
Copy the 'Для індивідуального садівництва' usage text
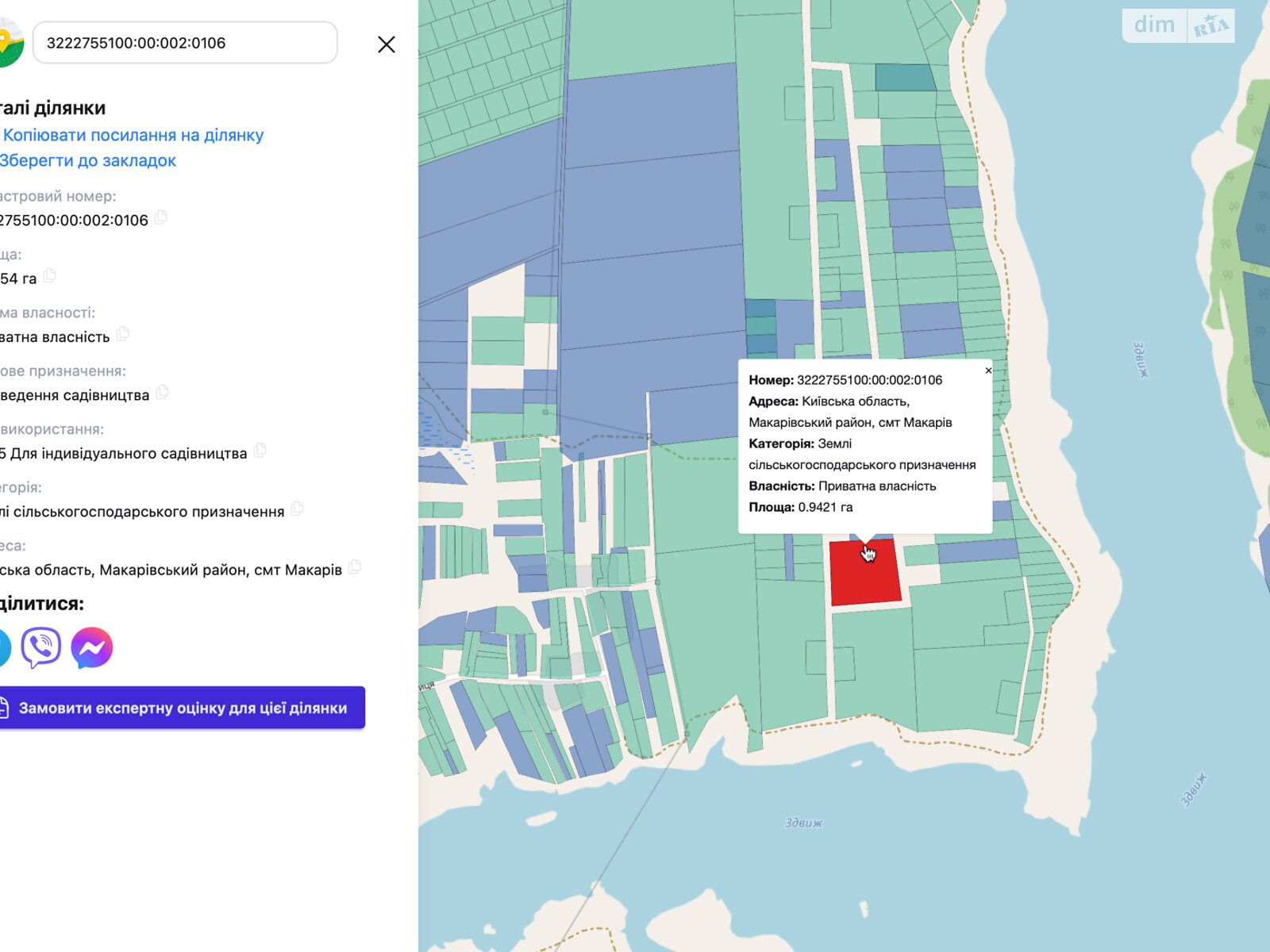point(260,451)
